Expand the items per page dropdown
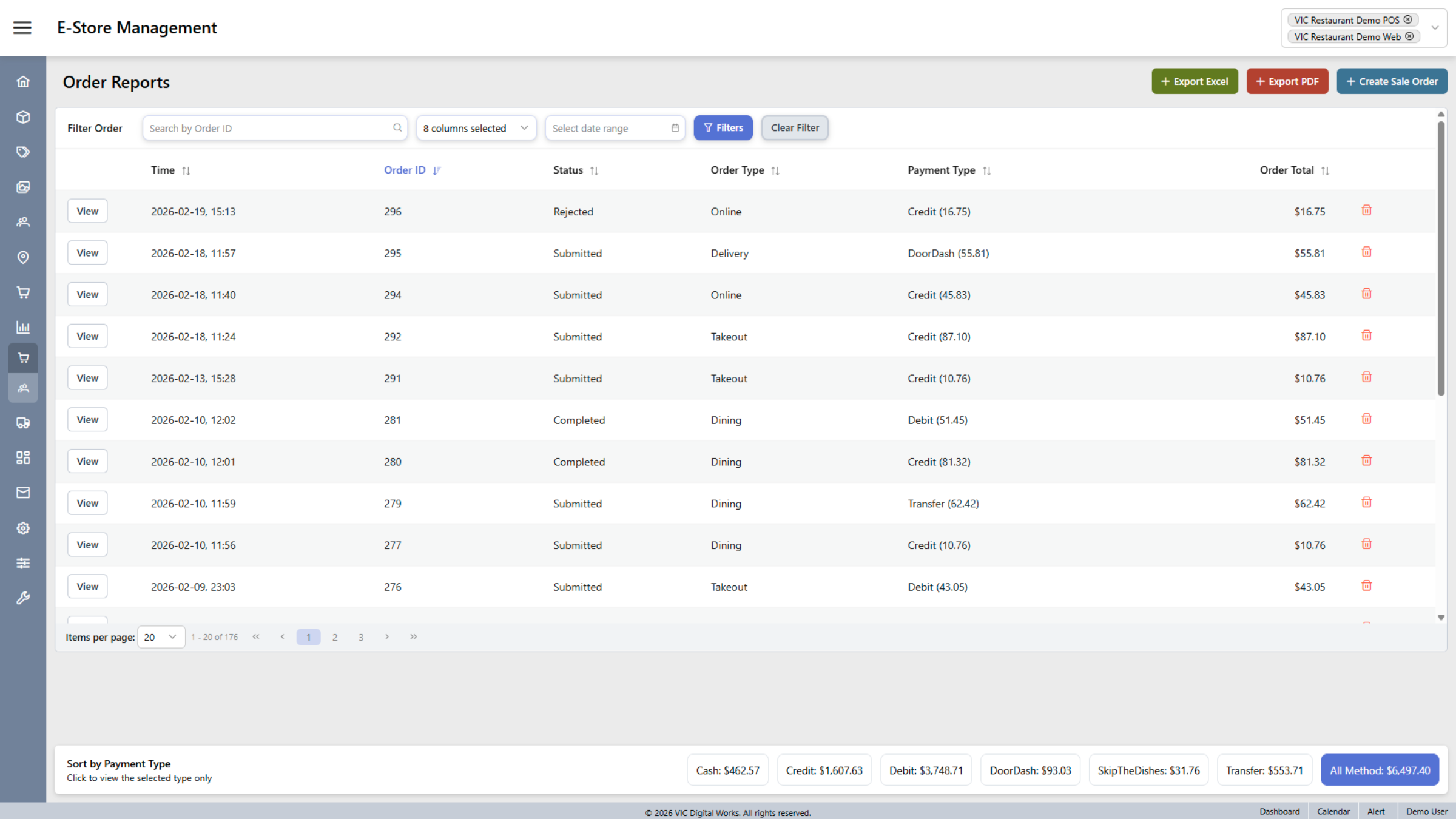This screenshot has height=819, width=1456. point(161,636)
